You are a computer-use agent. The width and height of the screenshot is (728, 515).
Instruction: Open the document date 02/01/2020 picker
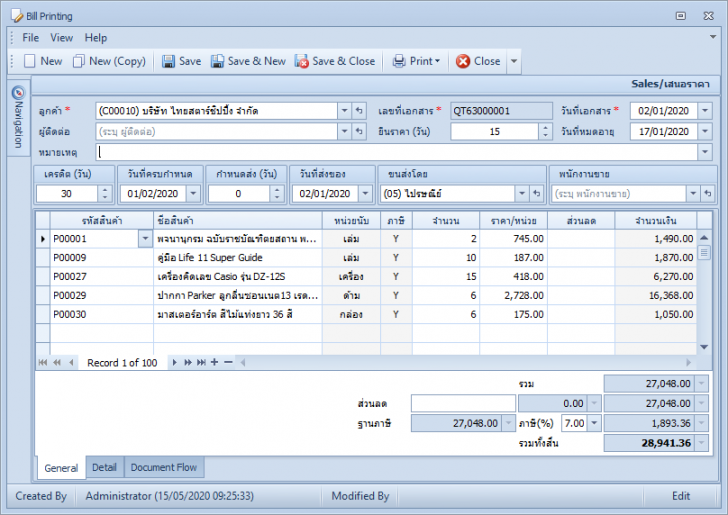point(705,111)
